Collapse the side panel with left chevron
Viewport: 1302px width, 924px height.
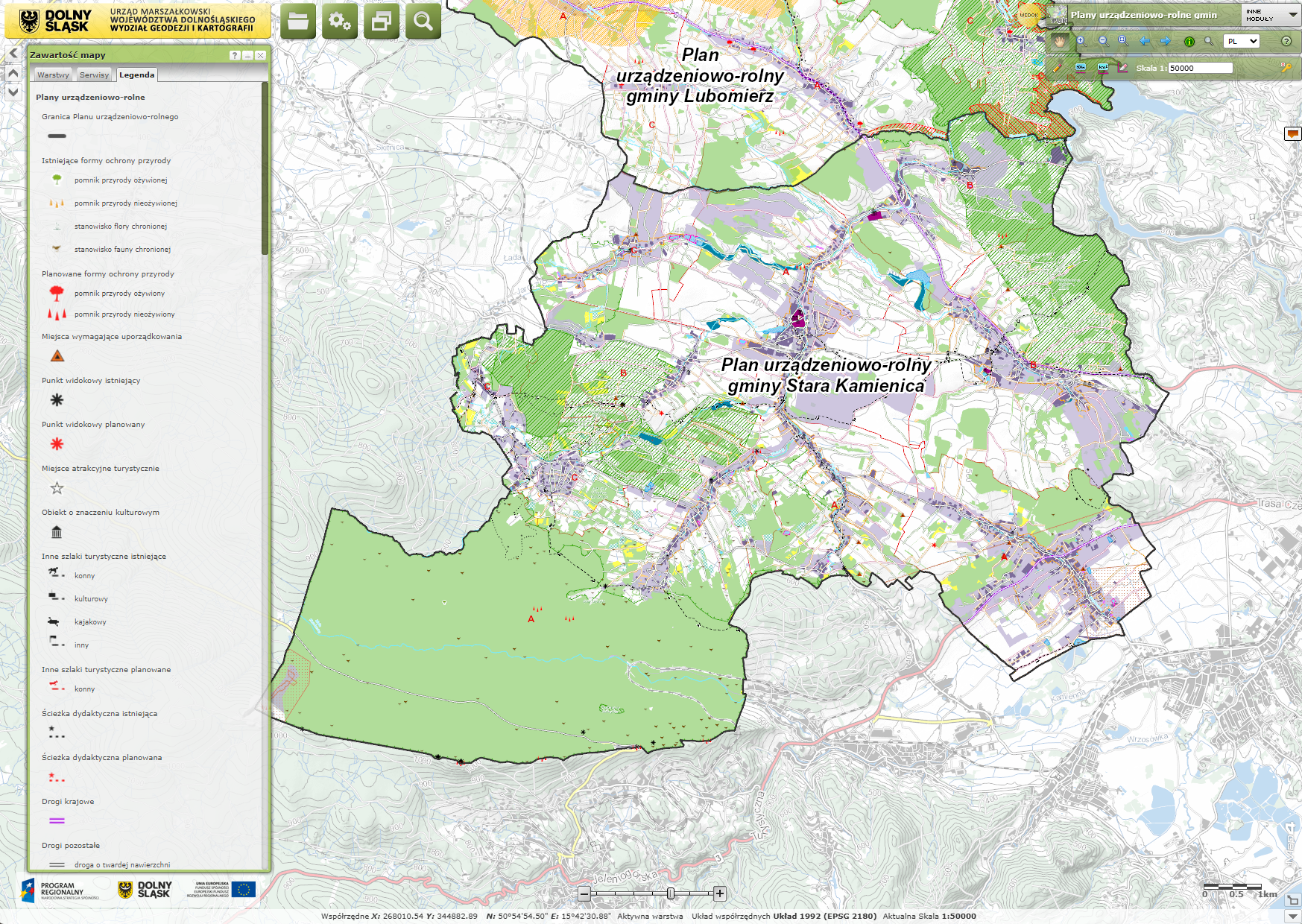click(13, 54)
